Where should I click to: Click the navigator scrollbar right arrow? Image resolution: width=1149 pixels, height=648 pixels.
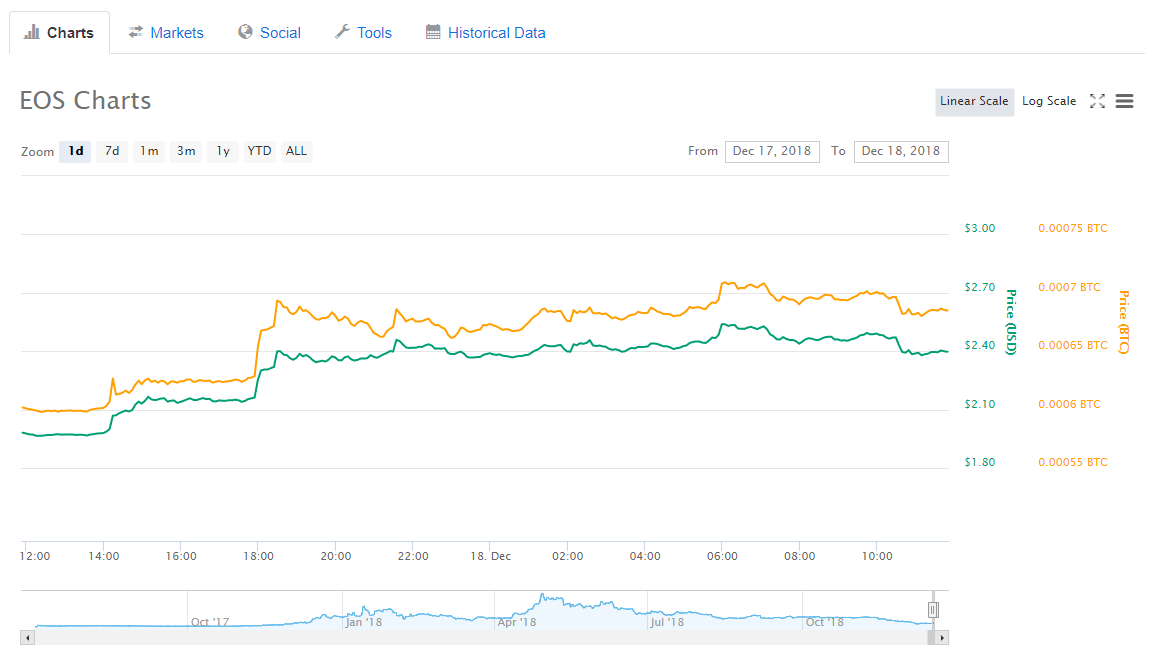pos(942,637)
